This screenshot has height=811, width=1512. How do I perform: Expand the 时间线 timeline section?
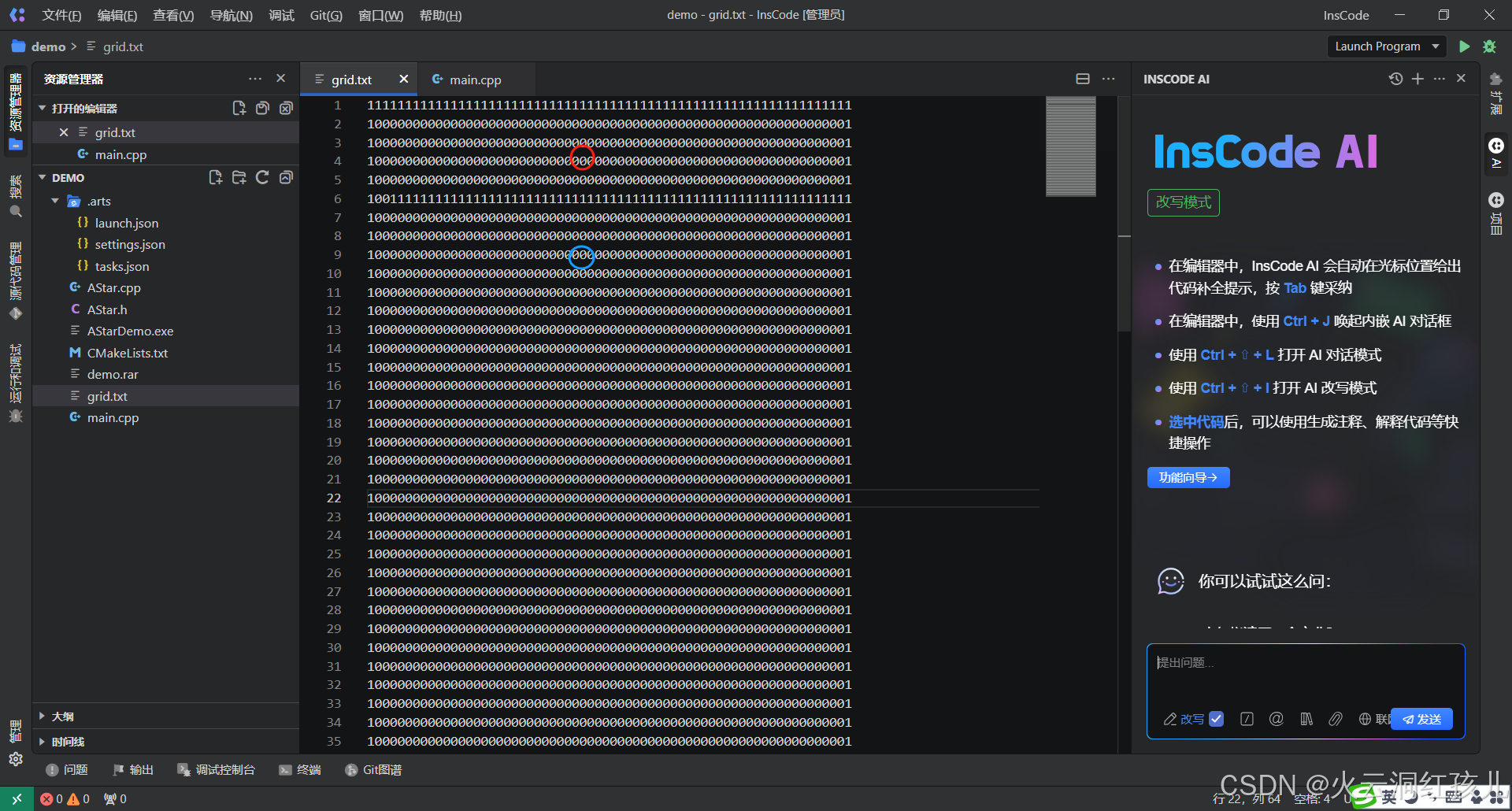pos(165,742)
